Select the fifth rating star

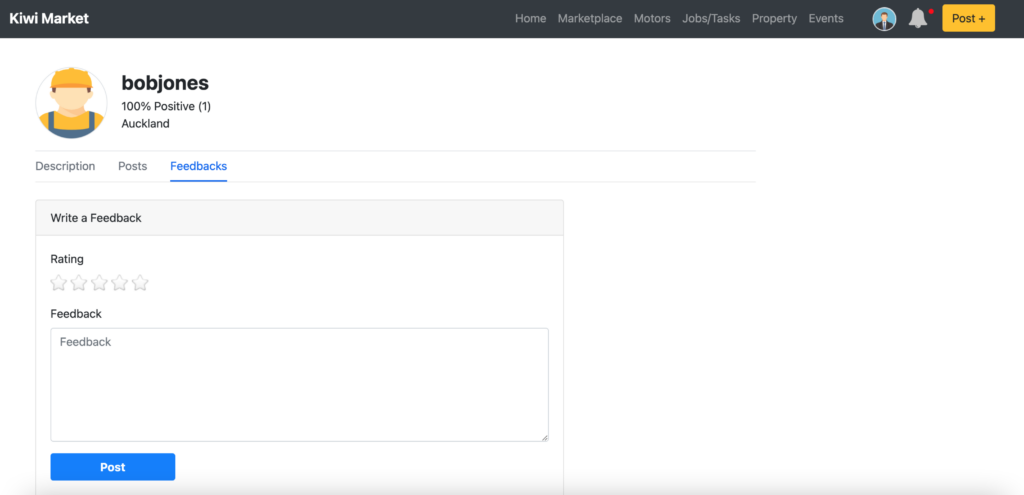[140, 283]
